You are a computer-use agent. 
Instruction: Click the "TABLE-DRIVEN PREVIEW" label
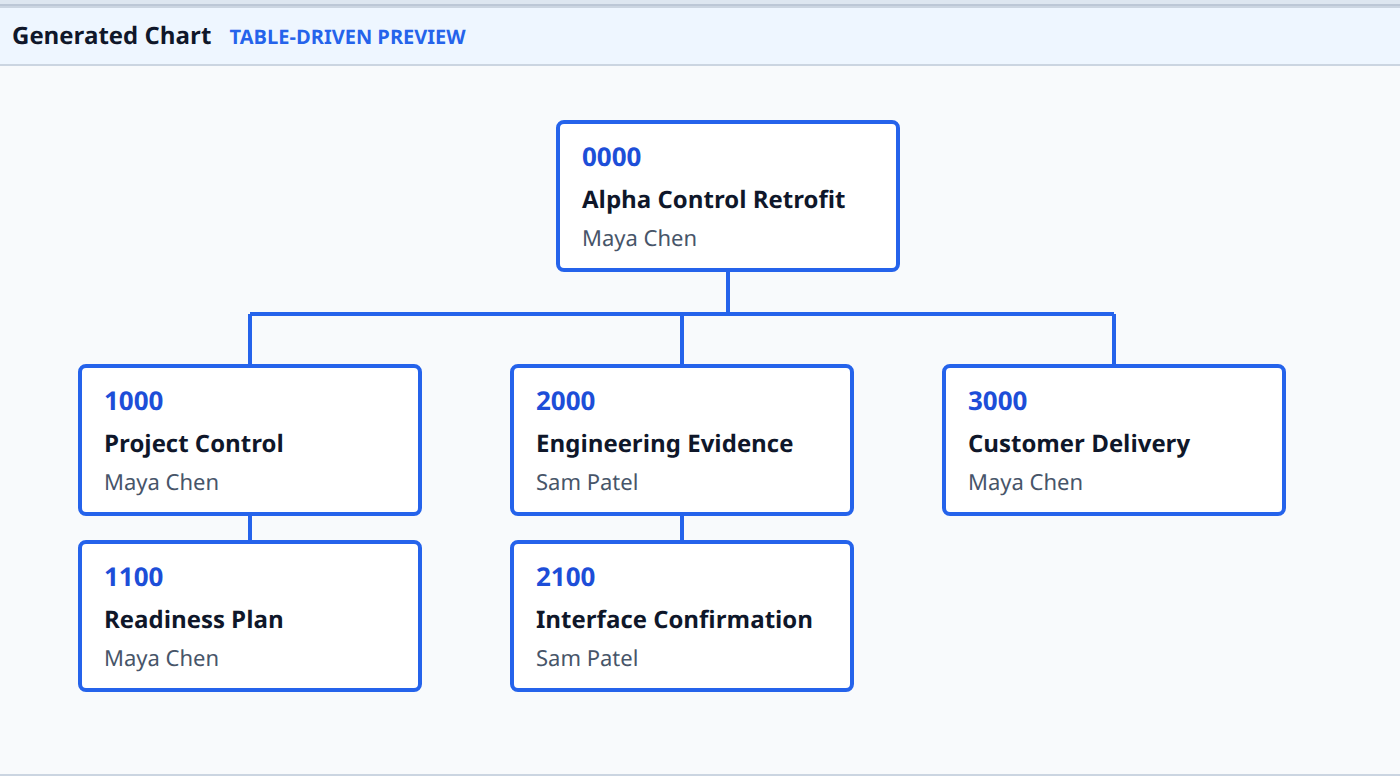click(x=348, y=37)
